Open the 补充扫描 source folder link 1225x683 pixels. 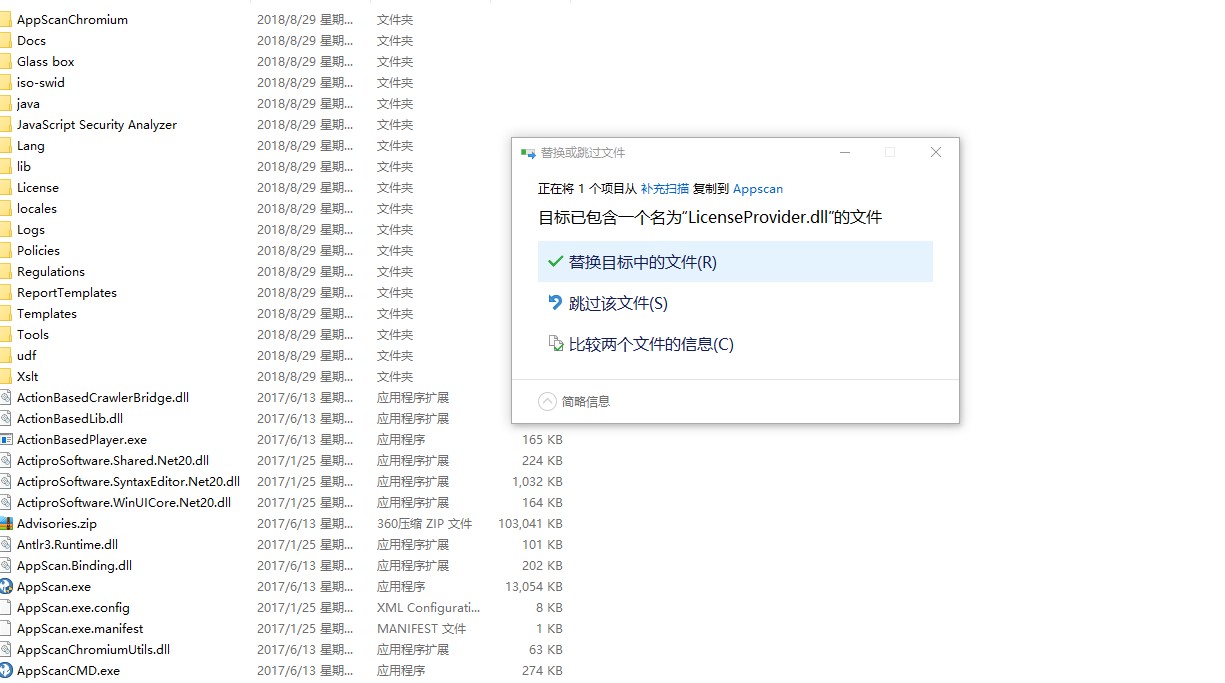coord(665,188)
